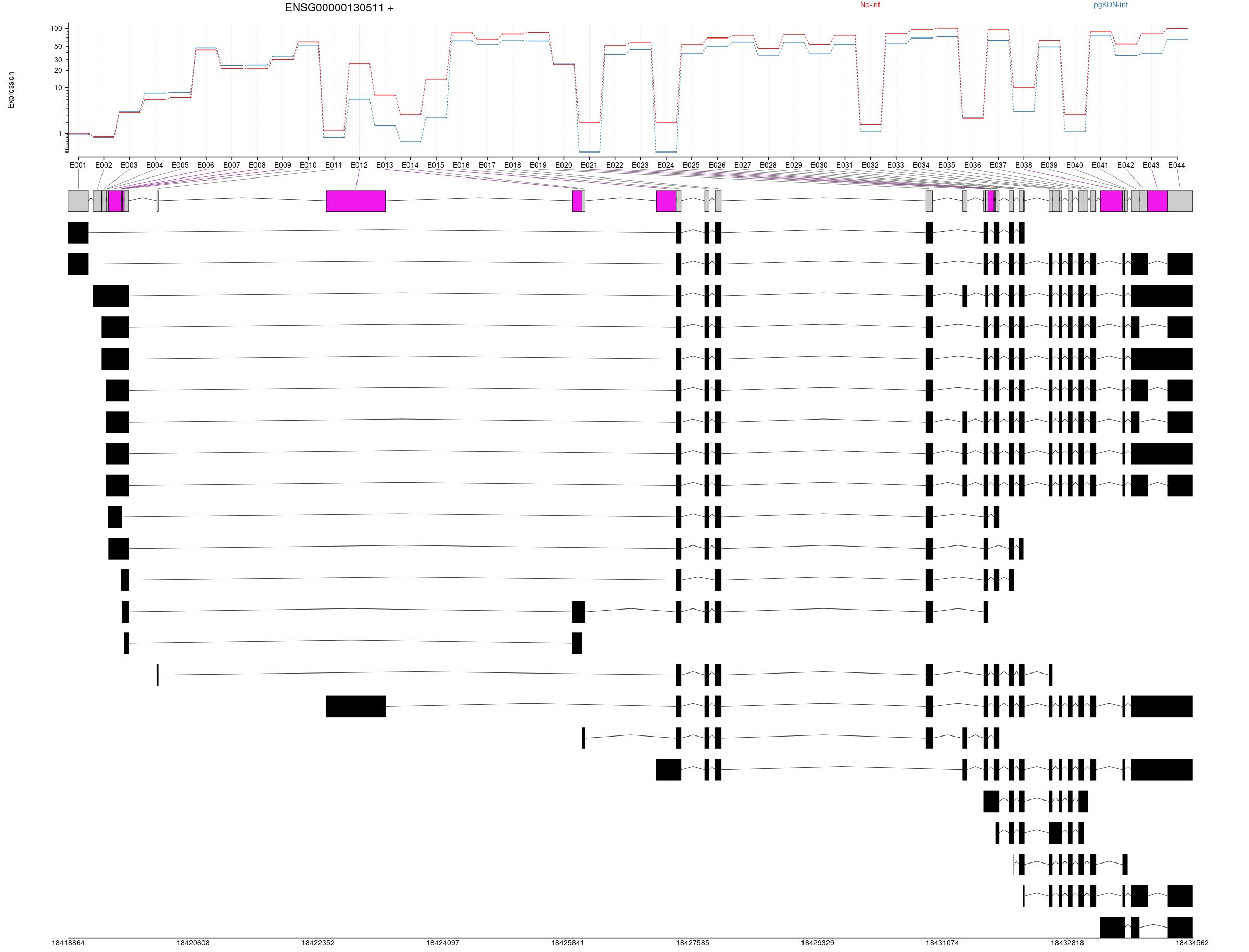Click genomic coordinate 18429329
Screen dimensions: 1249x952
[818, 943]
